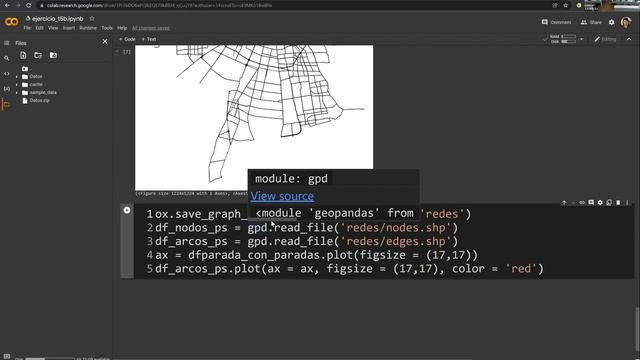This screenshot has width=640, height=360.
Task: Click the Colab logo
Action: click(x=11, y=22)
